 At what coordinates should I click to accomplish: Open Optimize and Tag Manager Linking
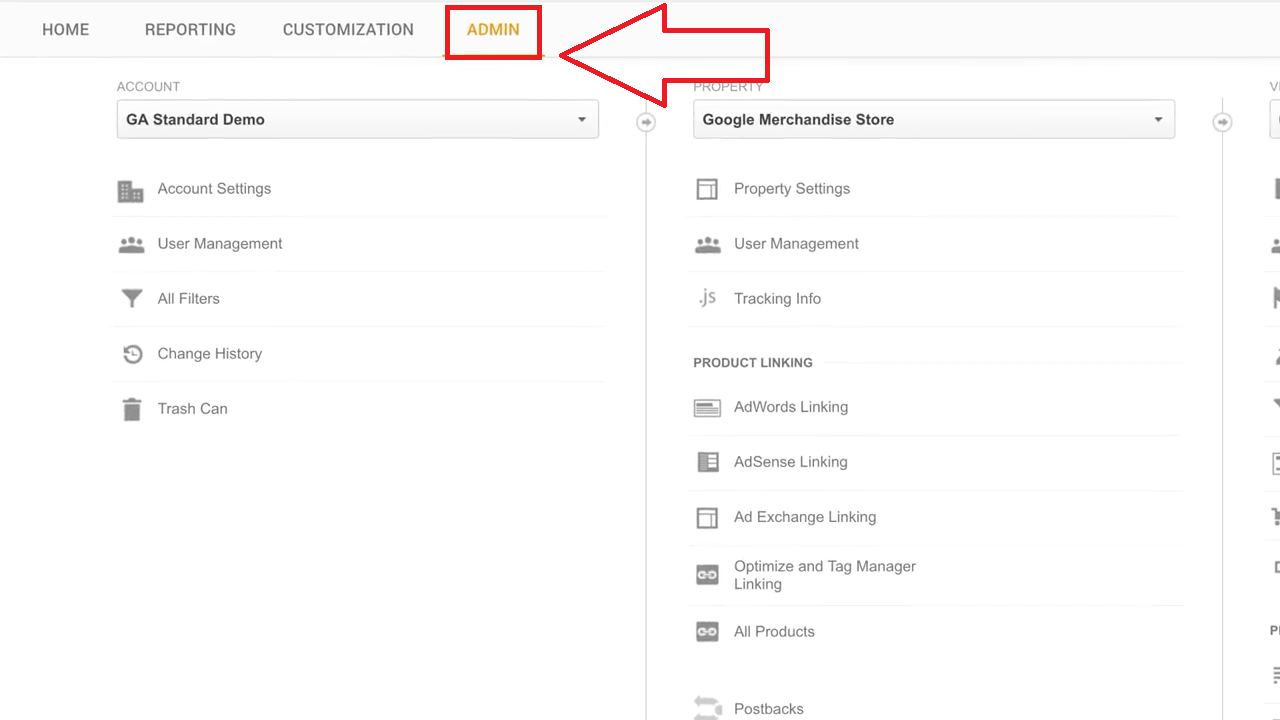tap(825, 575)
